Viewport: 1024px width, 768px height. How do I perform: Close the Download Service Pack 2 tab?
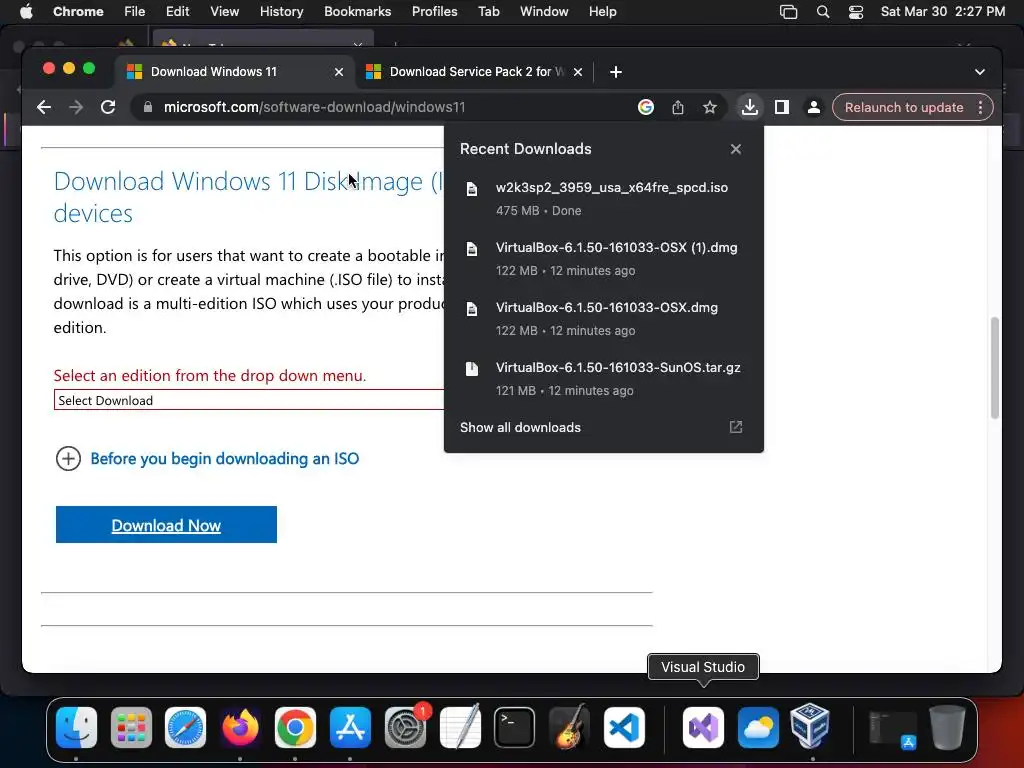point(577,72)
